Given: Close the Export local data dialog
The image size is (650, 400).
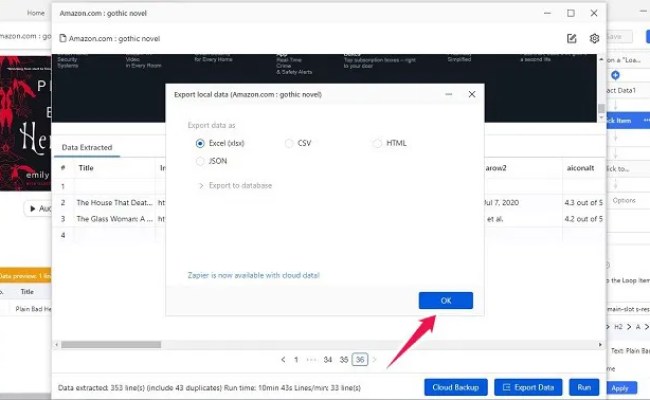Looking at the screenshot, I should coord(472,94).
